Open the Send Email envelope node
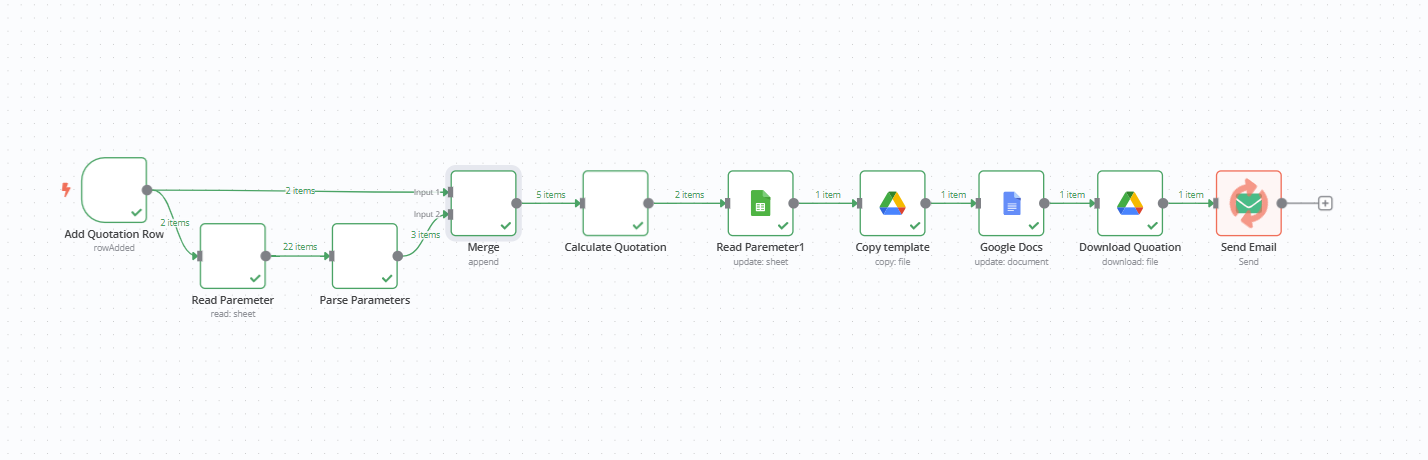Screen dimensions: 1428x460 tap(1249, 203)
